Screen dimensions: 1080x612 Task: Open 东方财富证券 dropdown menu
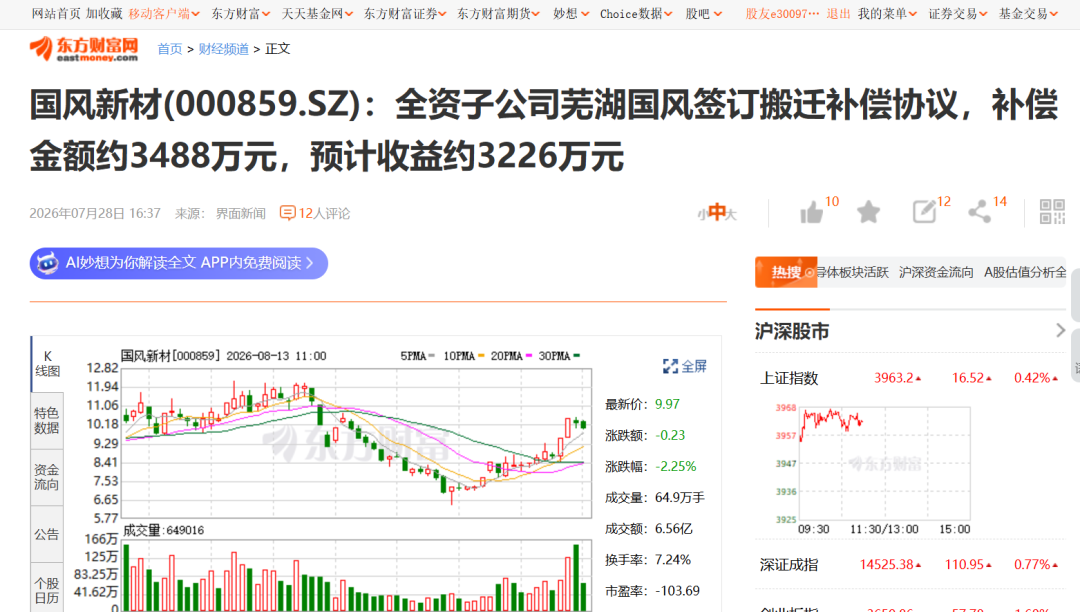(x=405, y=14)
